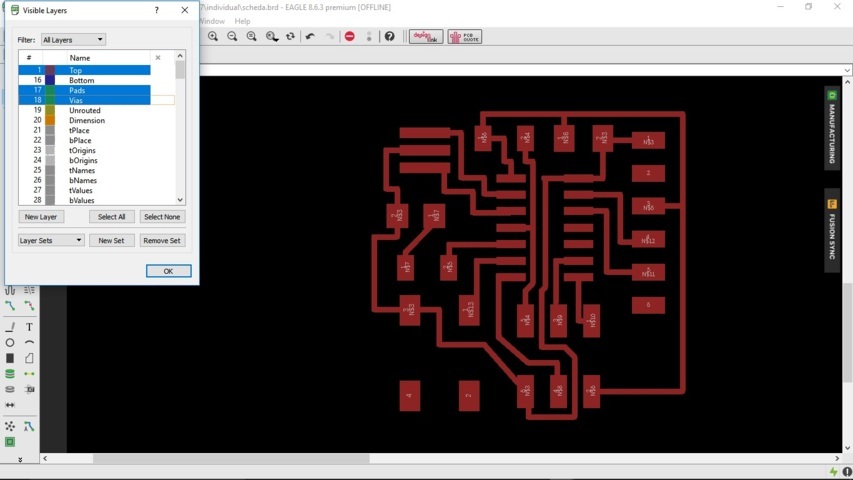The image size is (853, 480).
Task: Confirm Visible Layers dialog with OK
Action: pyautogui.click(x=169, y=271)
